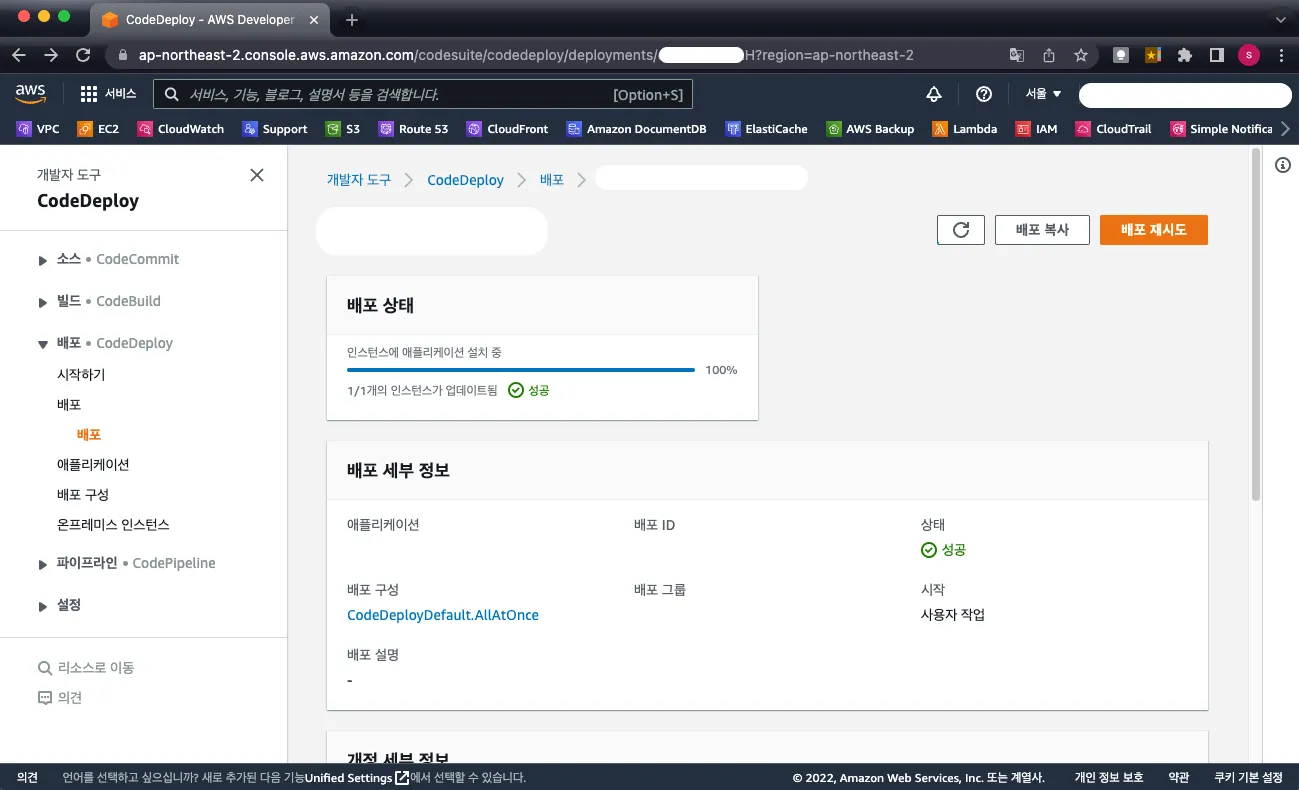Viewport: 1299px width, 790px height.
Task: Open the 개발자 도구 breadcrumb link
Action: pyautogui.click(x=359, y=180)
